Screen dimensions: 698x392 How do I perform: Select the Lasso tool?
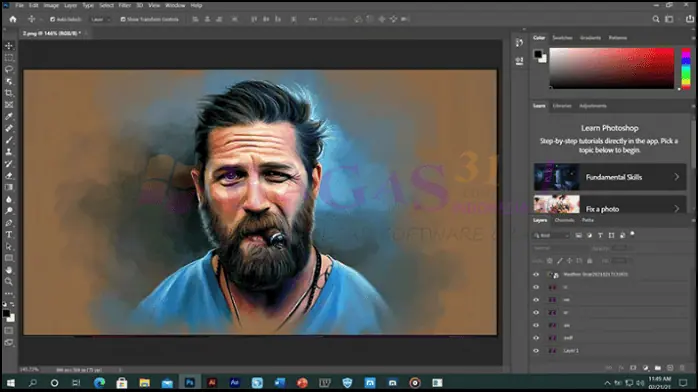click(x=9, y=69)
